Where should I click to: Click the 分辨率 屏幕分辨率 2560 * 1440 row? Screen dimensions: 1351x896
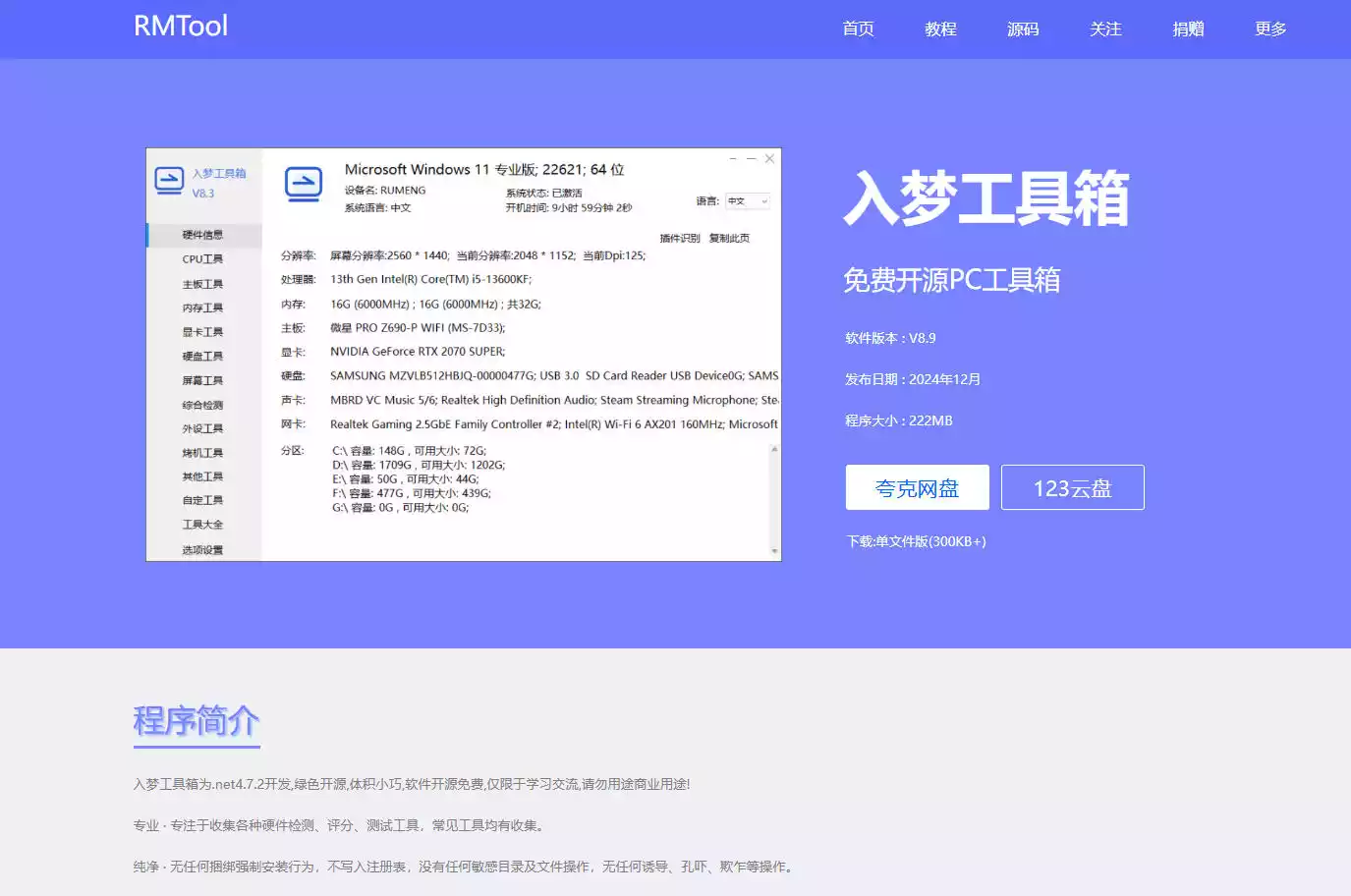(x=463, y=255)
